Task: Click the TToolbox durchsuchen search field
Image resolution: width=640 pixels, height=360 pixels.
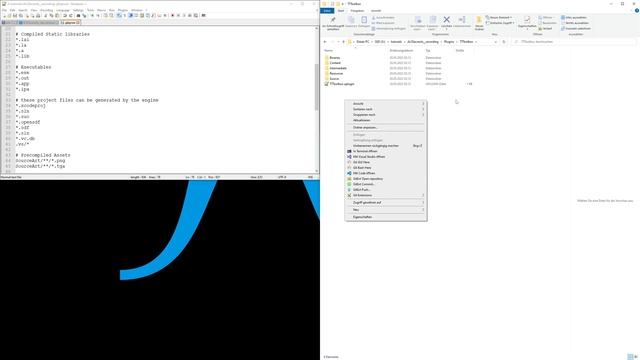Action: [x=574, y=42]
